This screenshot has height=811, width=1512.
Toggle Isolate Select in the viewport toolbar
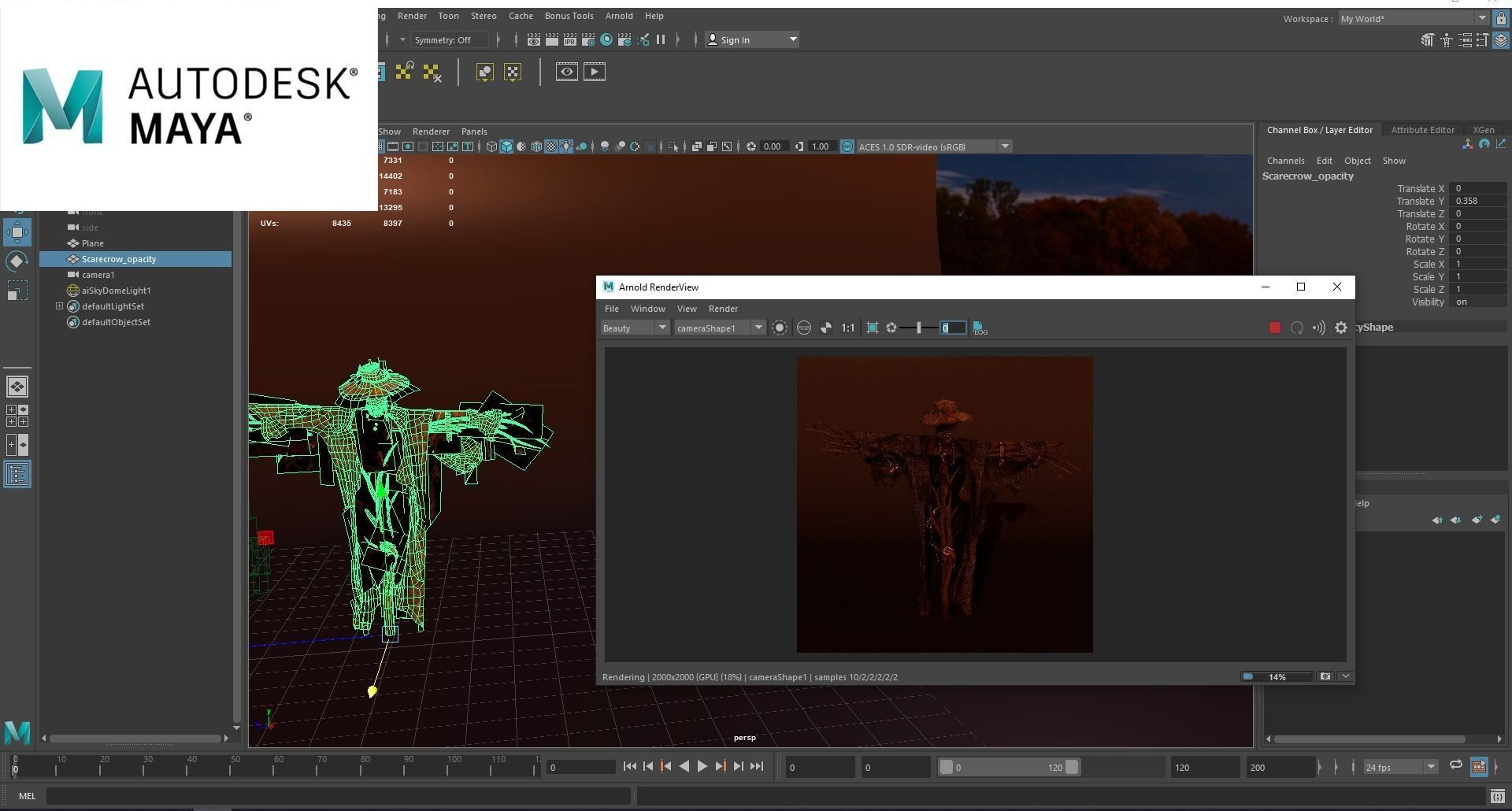click(673, 146)
